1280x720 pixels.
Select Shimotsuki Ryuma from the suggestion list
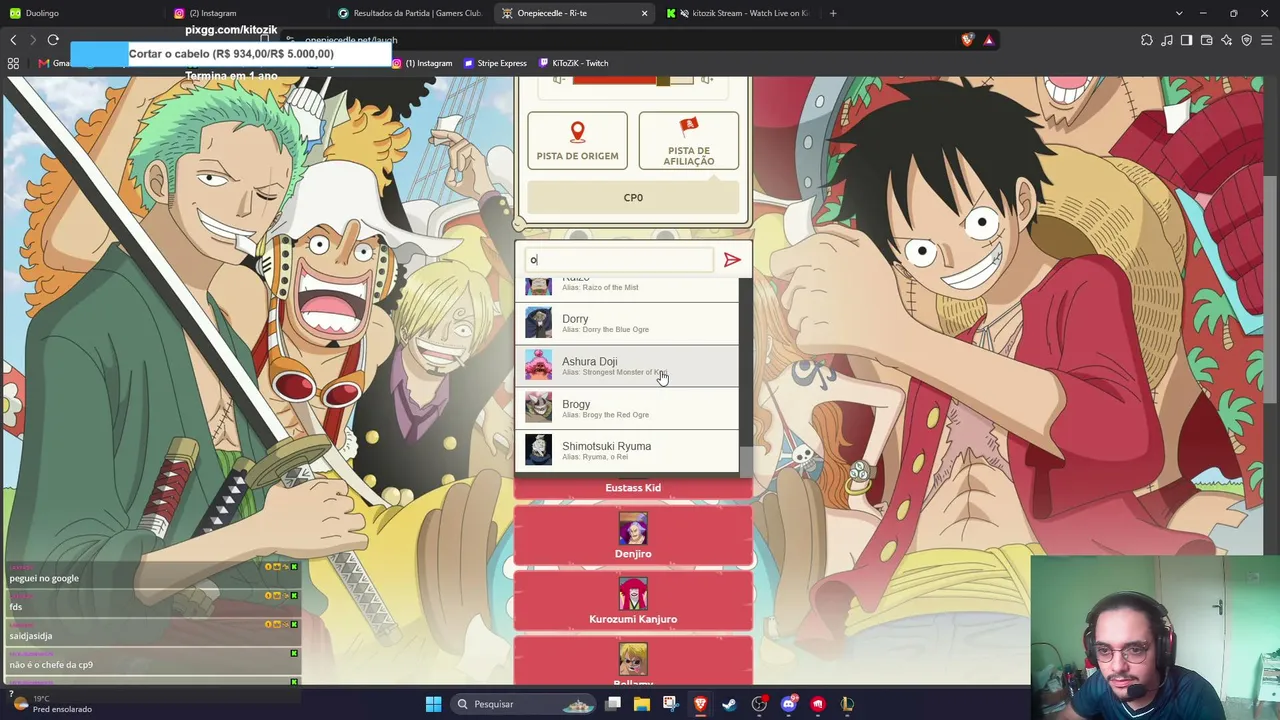[627, 450]
